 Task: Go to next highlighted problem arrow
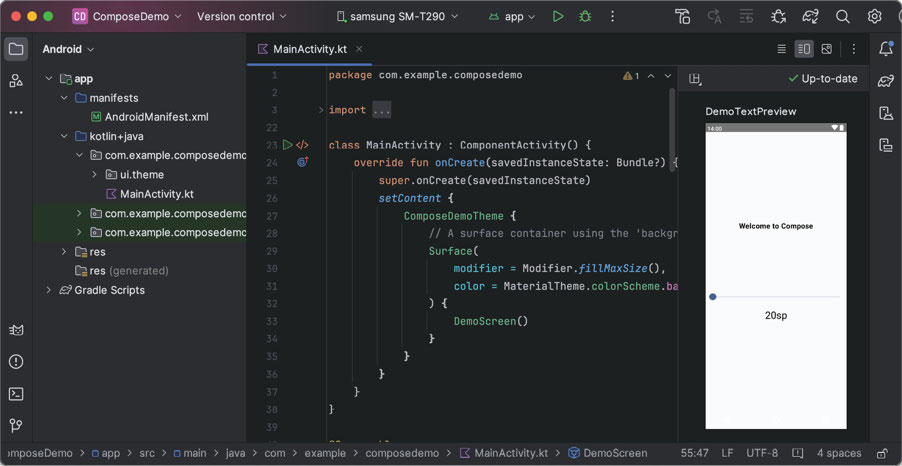[668, 75]
